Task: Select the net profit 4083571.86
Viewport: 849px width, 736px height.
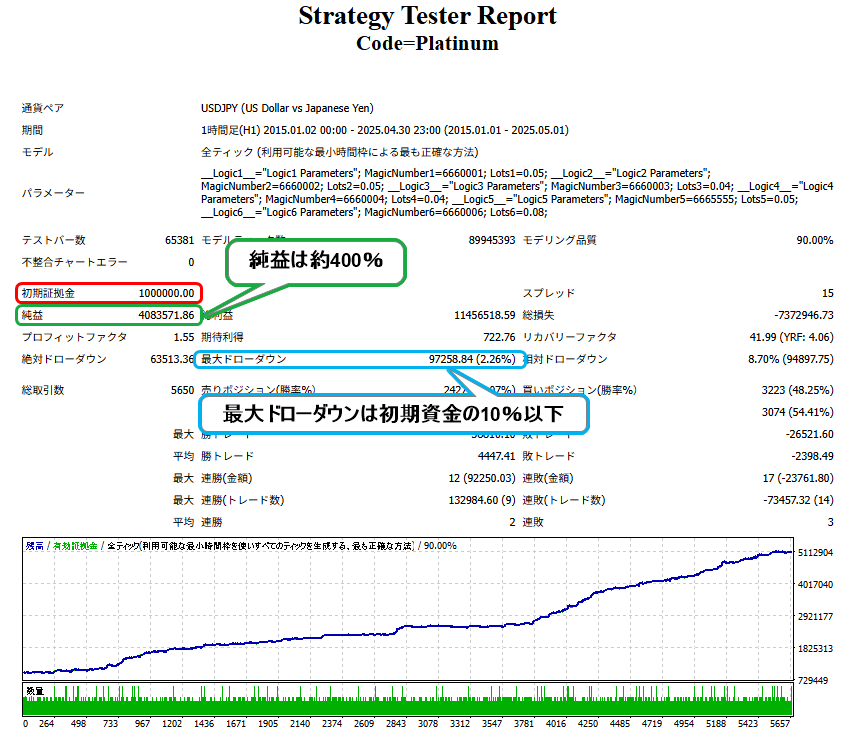Action: (x=166, y=315)
